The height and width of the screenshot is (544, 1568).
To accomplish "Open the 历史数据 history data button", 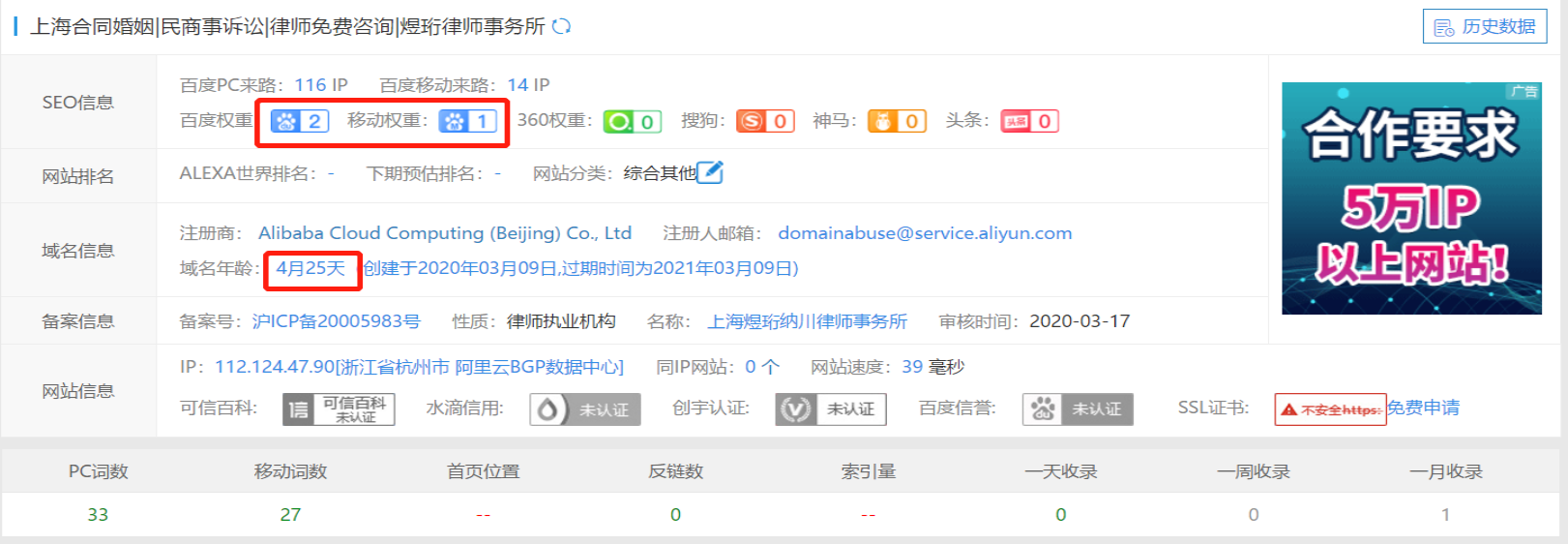I will click(x=1485, y=27).
